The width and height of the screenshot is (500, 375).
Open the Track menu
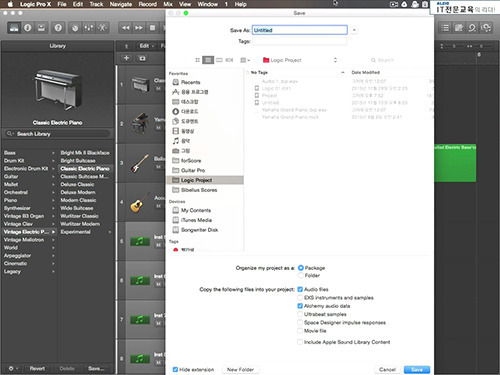96,4
